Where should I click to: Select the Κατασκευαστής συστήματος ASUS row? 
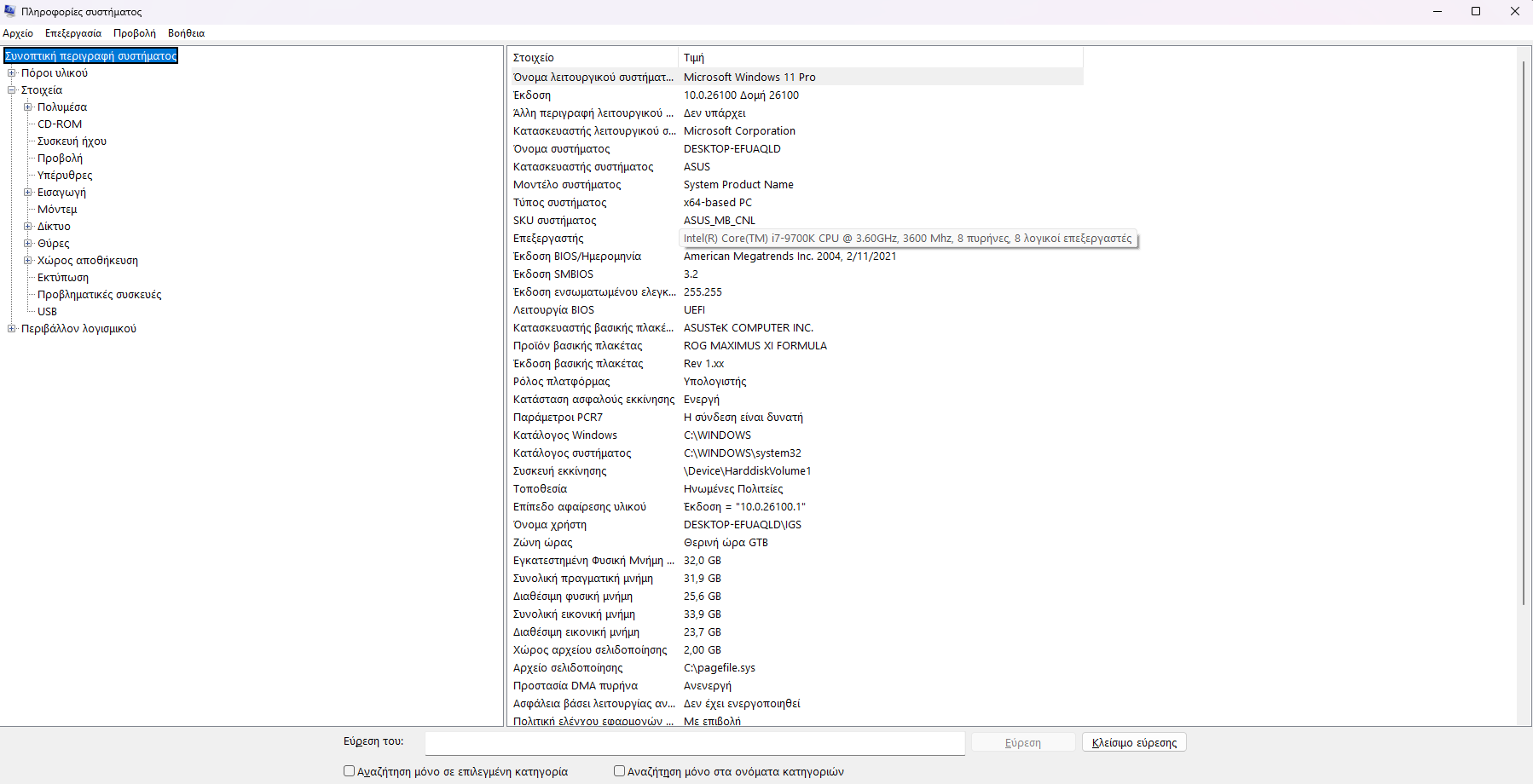point(795,167)
